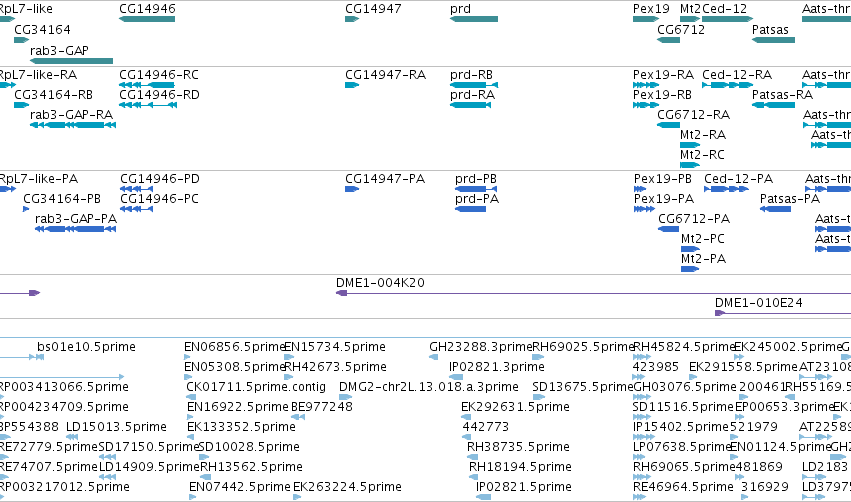Click the Patsas-RA transcript glyph
This screenshot has height=502, width=851.
click(x=773, y=105)
